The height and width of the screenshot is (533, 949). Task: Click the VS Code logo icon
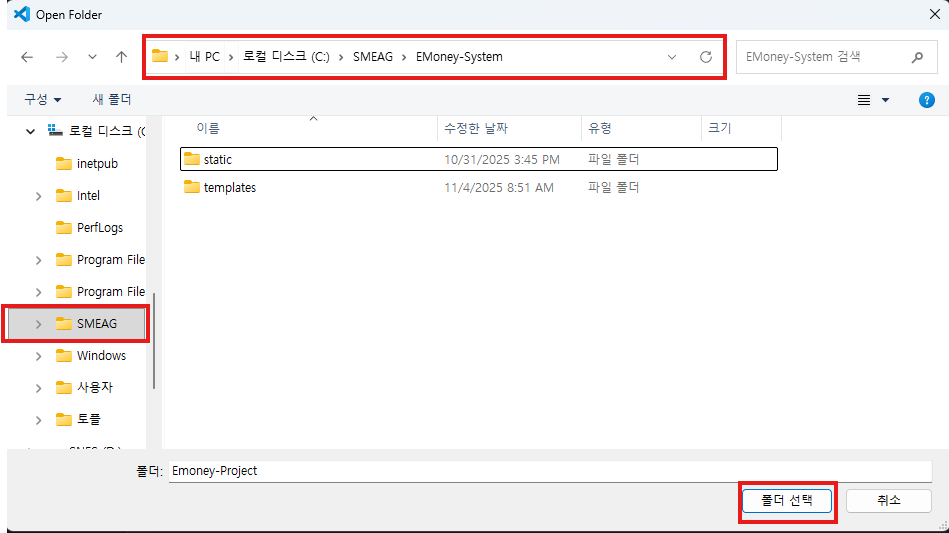coord(22,14)
